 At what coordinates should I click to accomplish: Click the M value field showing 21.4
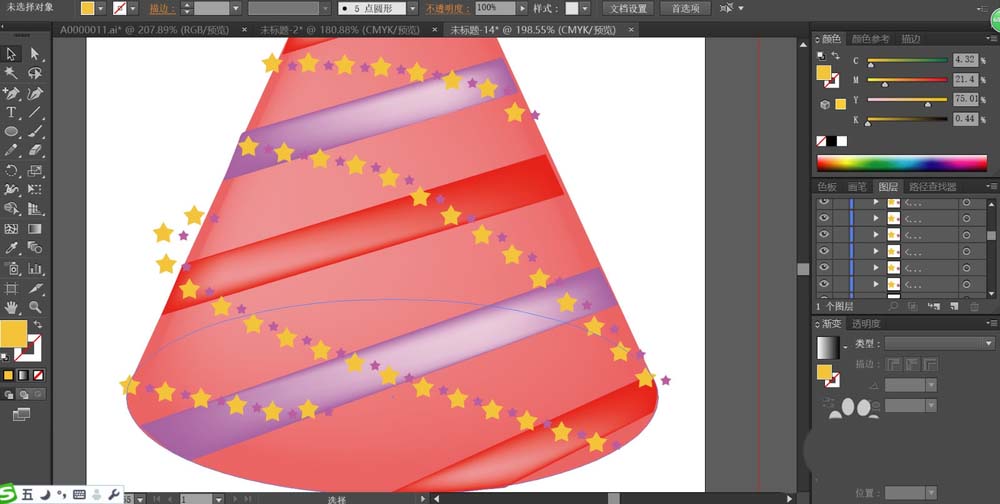click(966, 80)
